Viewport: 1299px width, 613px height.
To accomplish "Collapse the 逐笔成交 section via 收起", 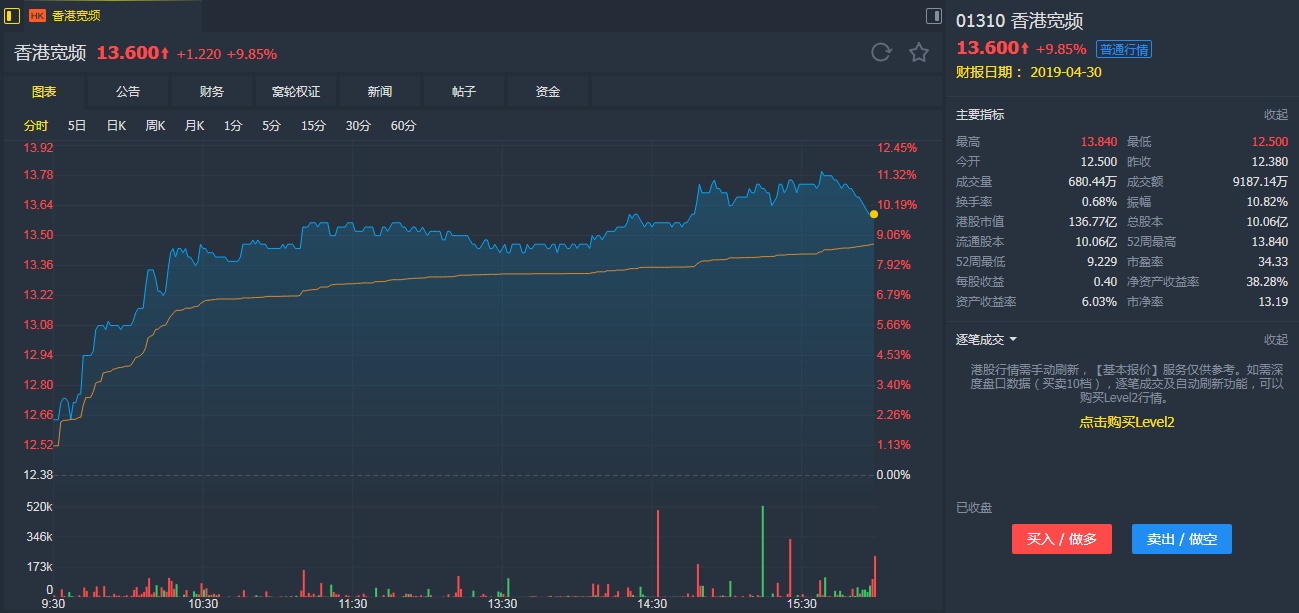I will (x=1275, y=340).
